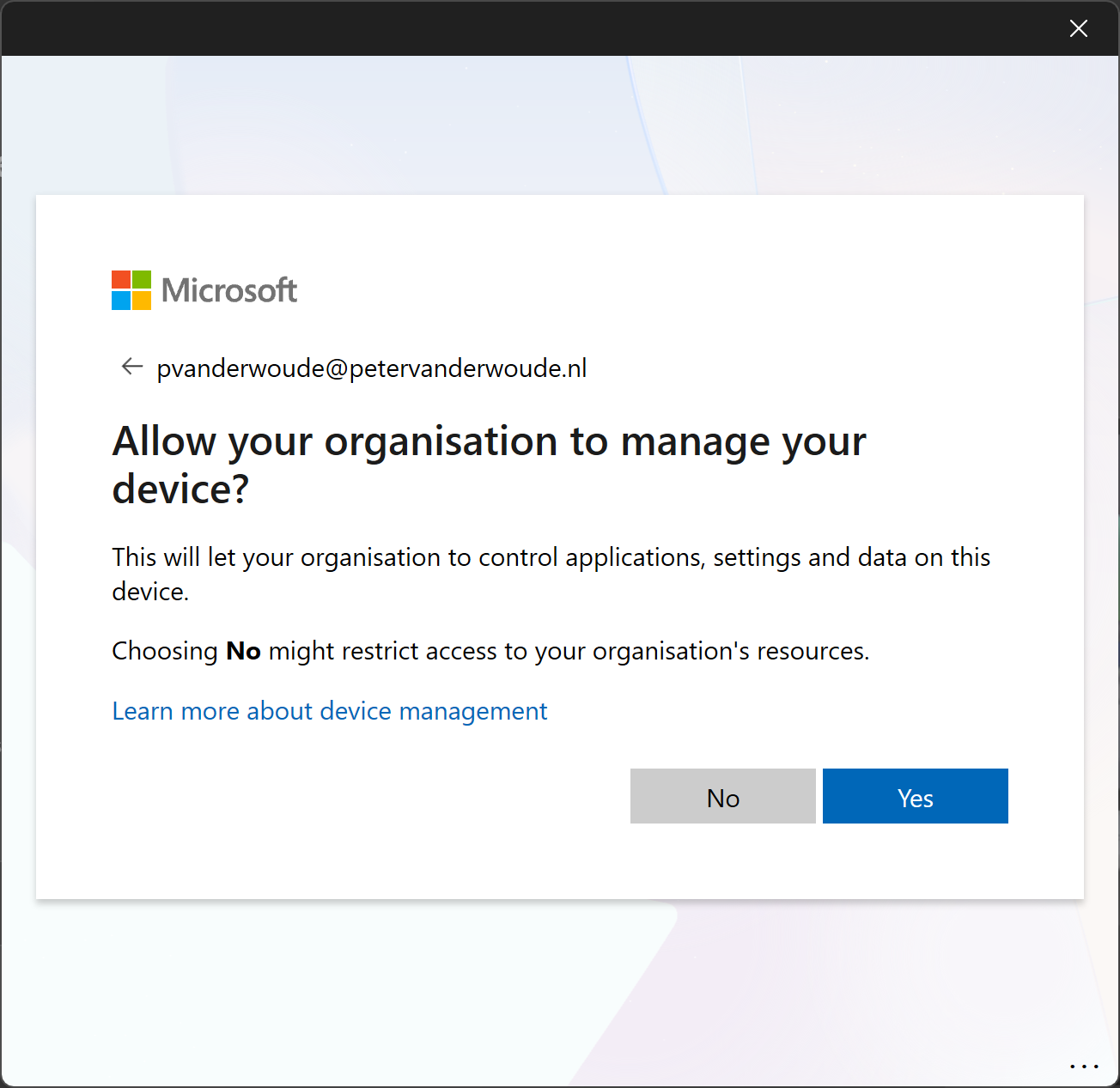Click the Microsoft wordmark text

229,291
